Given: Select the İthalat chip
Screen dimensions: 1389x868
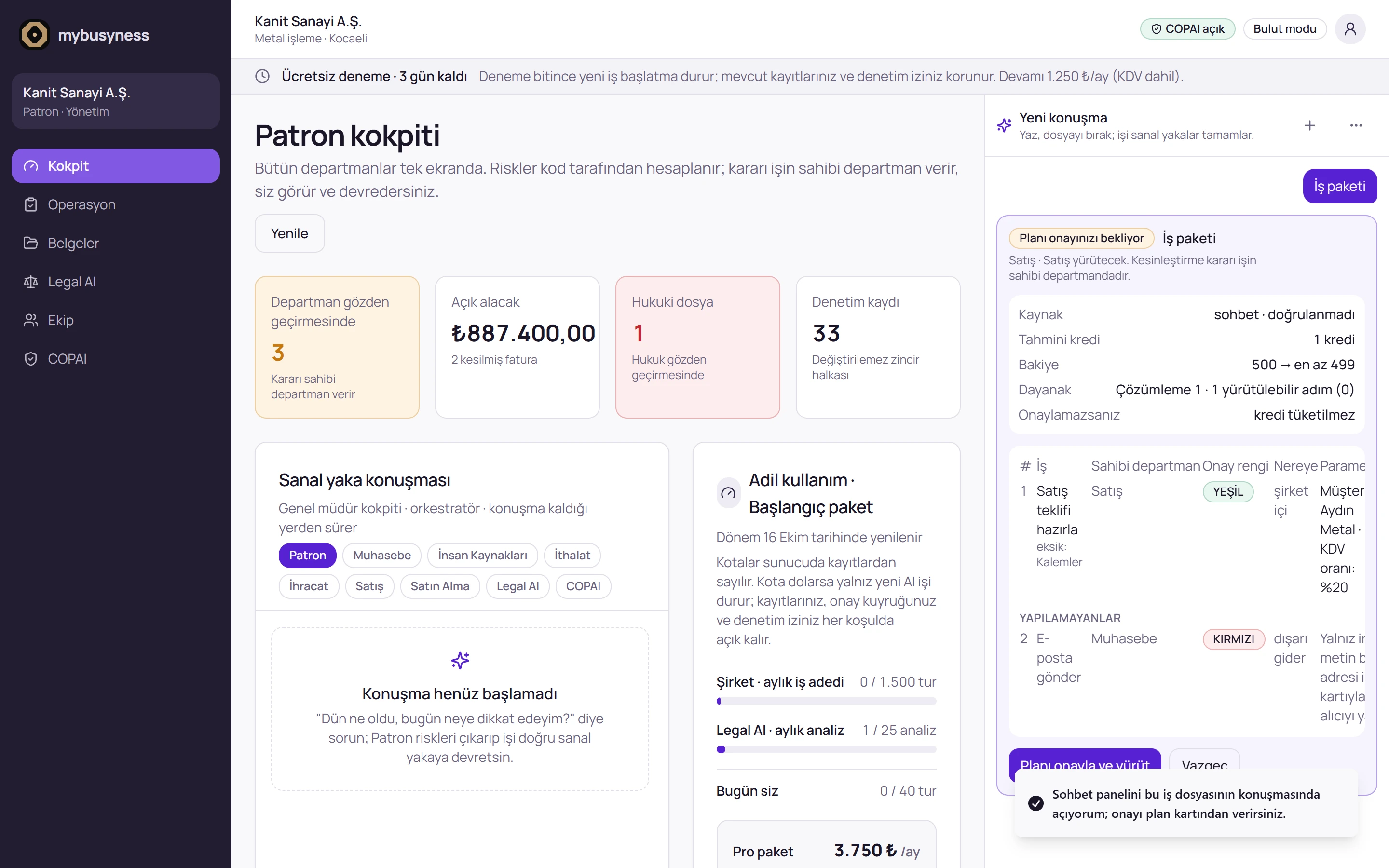Looking at the screenshot, I should [x=572, y=555].
